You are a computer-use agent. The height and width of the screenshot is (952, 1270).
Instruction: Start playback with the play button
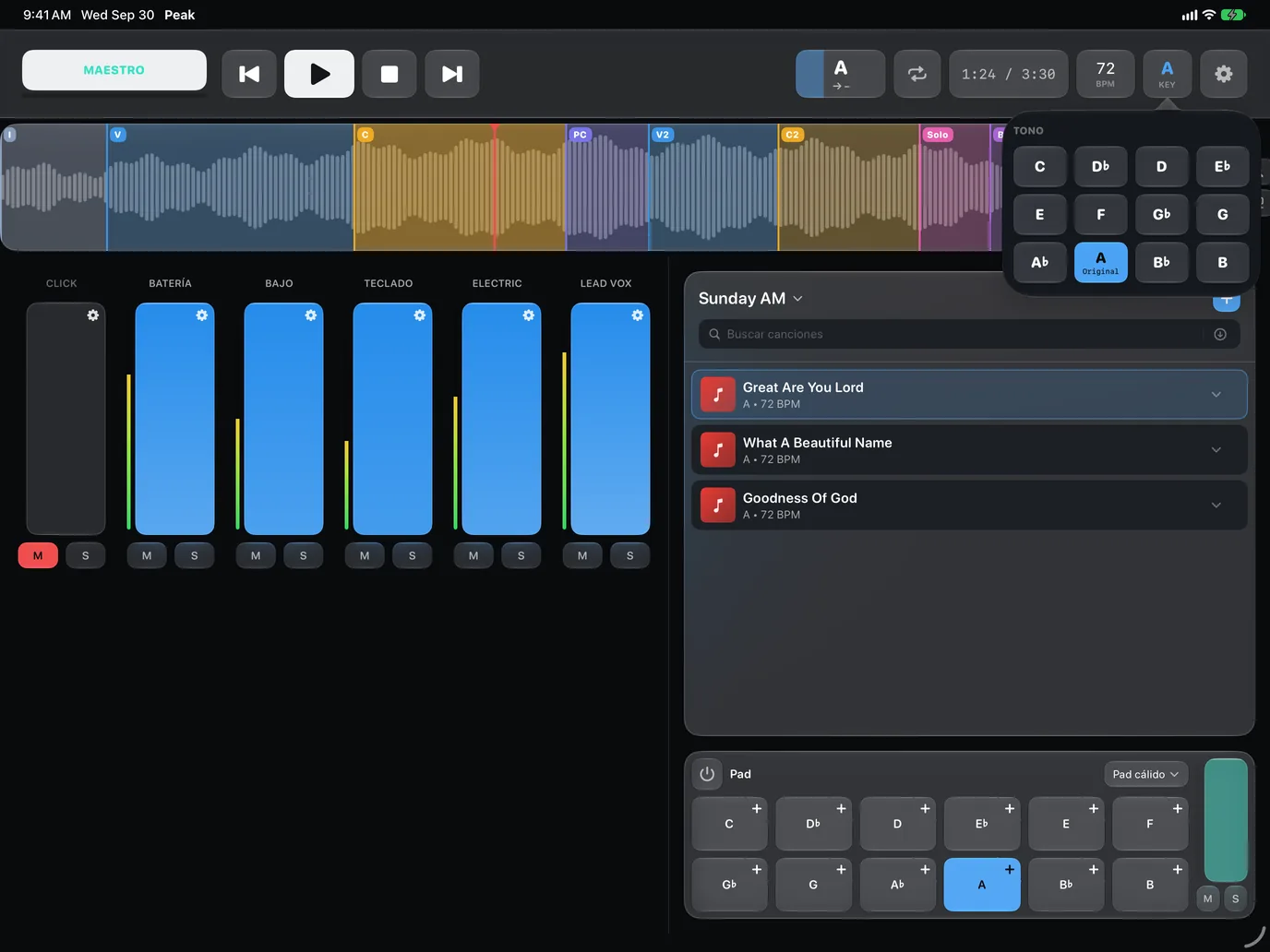coord(319,74)
